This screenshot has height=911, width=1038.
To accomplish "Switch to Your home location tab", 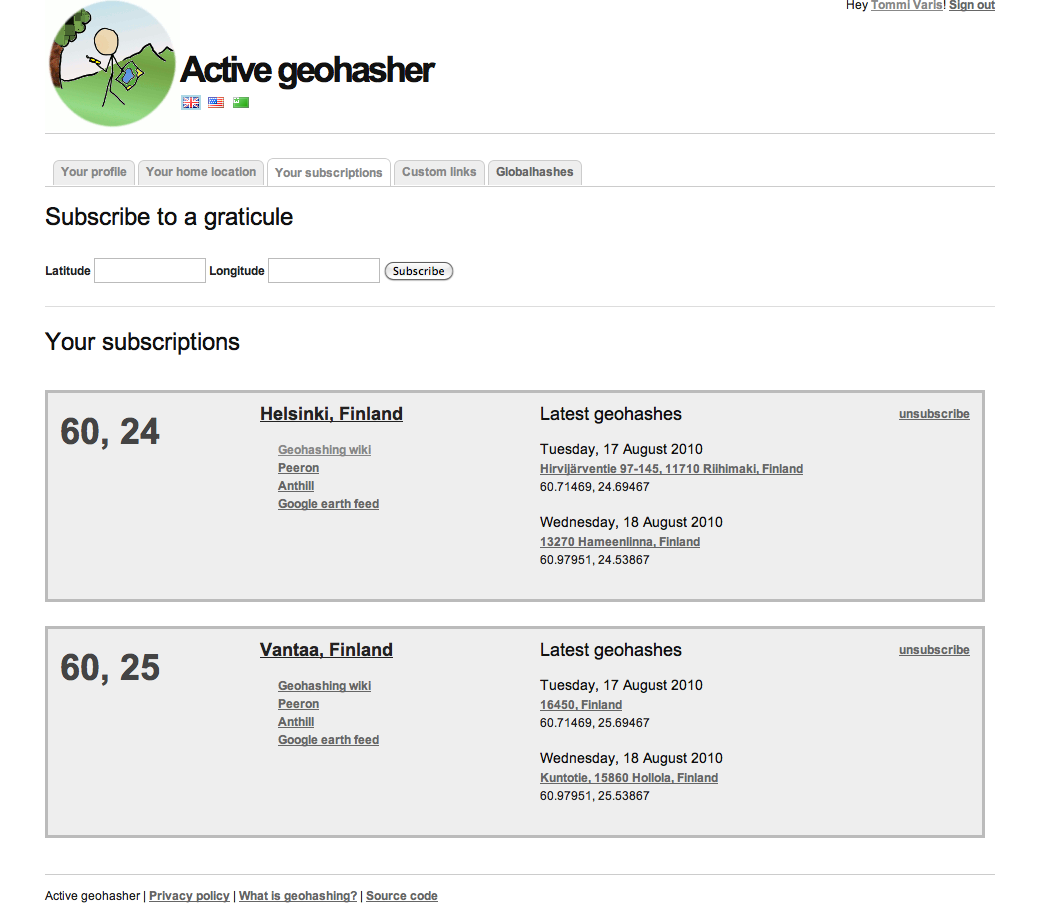I will click(201, 172).
